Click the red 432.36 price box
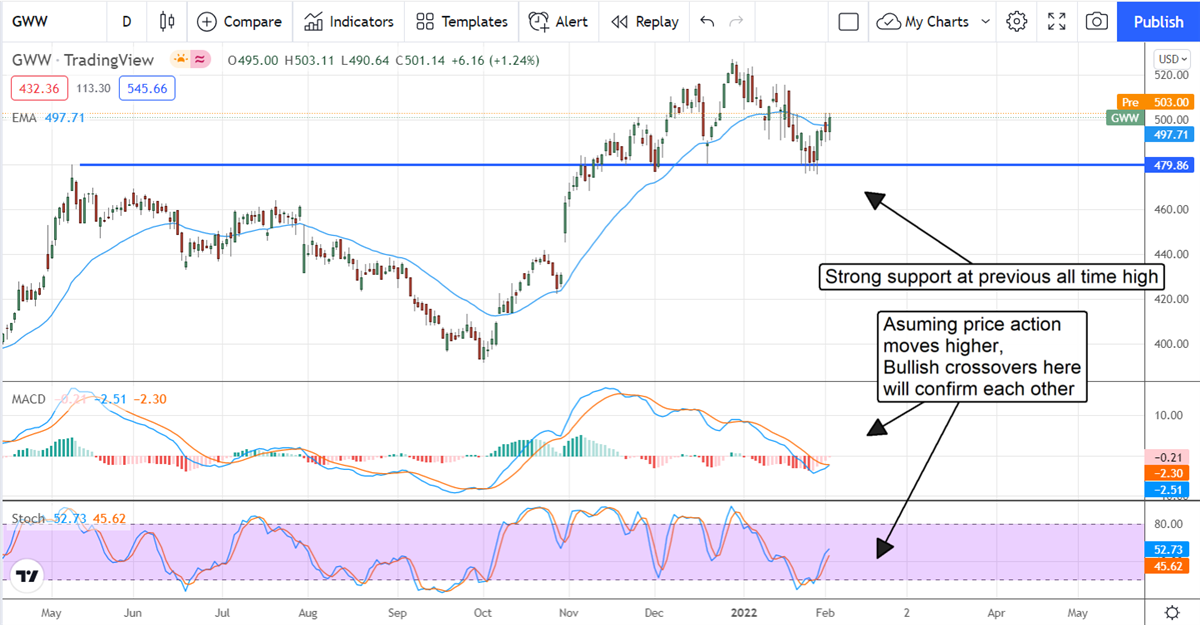 coord(38,88)
